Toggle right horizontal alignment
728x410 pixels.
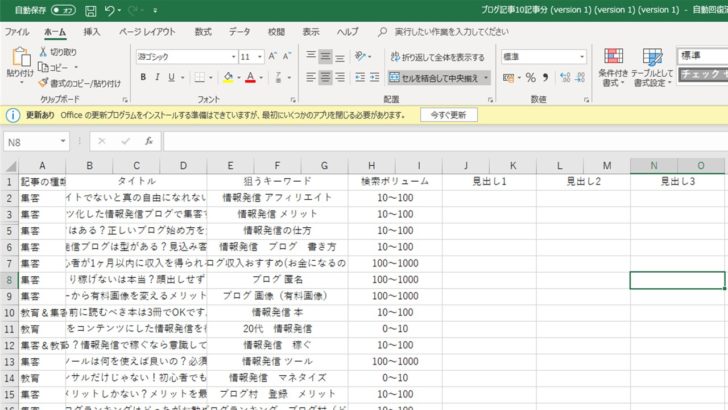(340, 77)
